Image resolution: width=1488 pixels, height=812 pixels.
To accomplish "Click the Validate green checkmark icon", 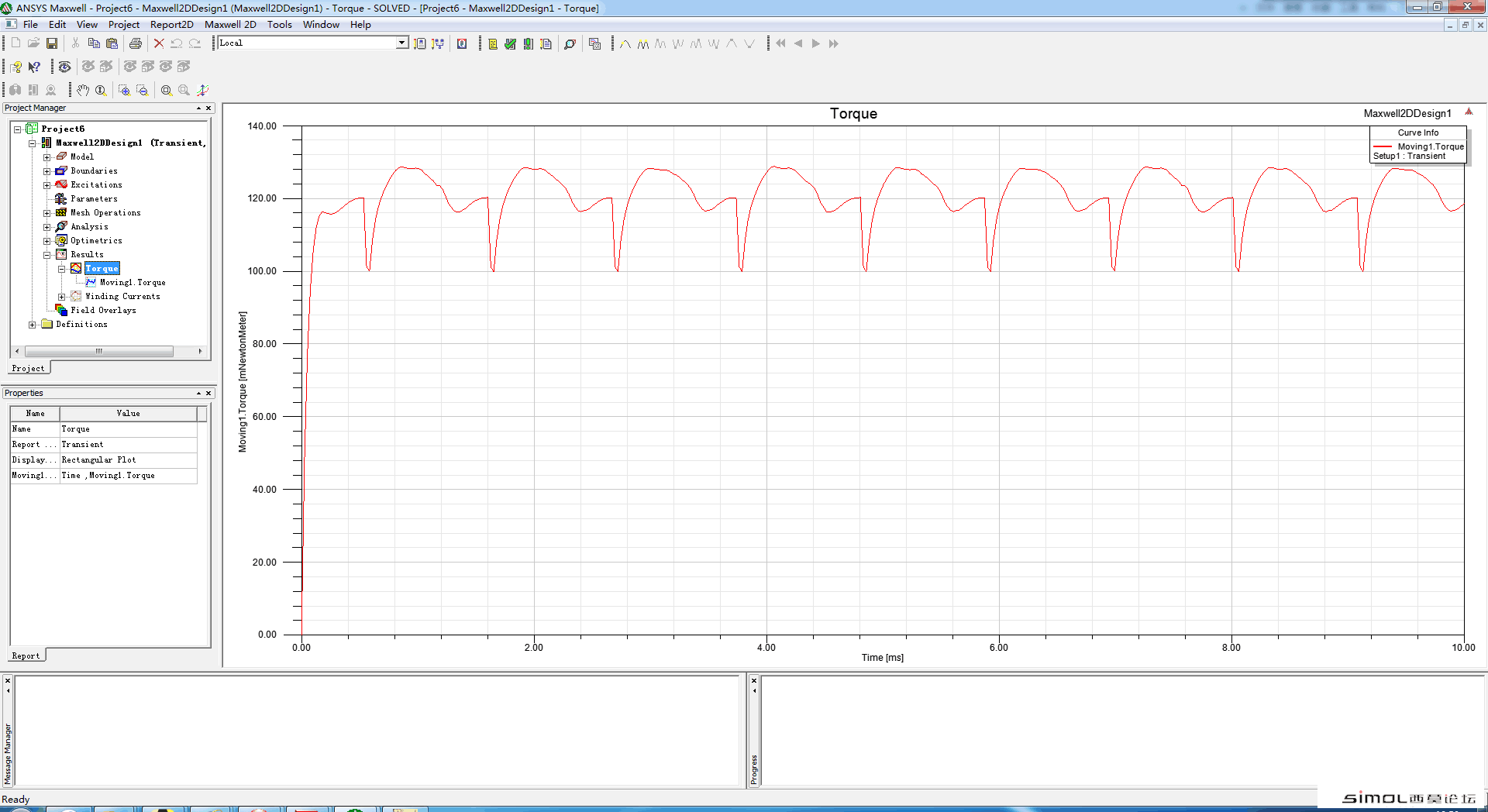I will coord(510,43).
